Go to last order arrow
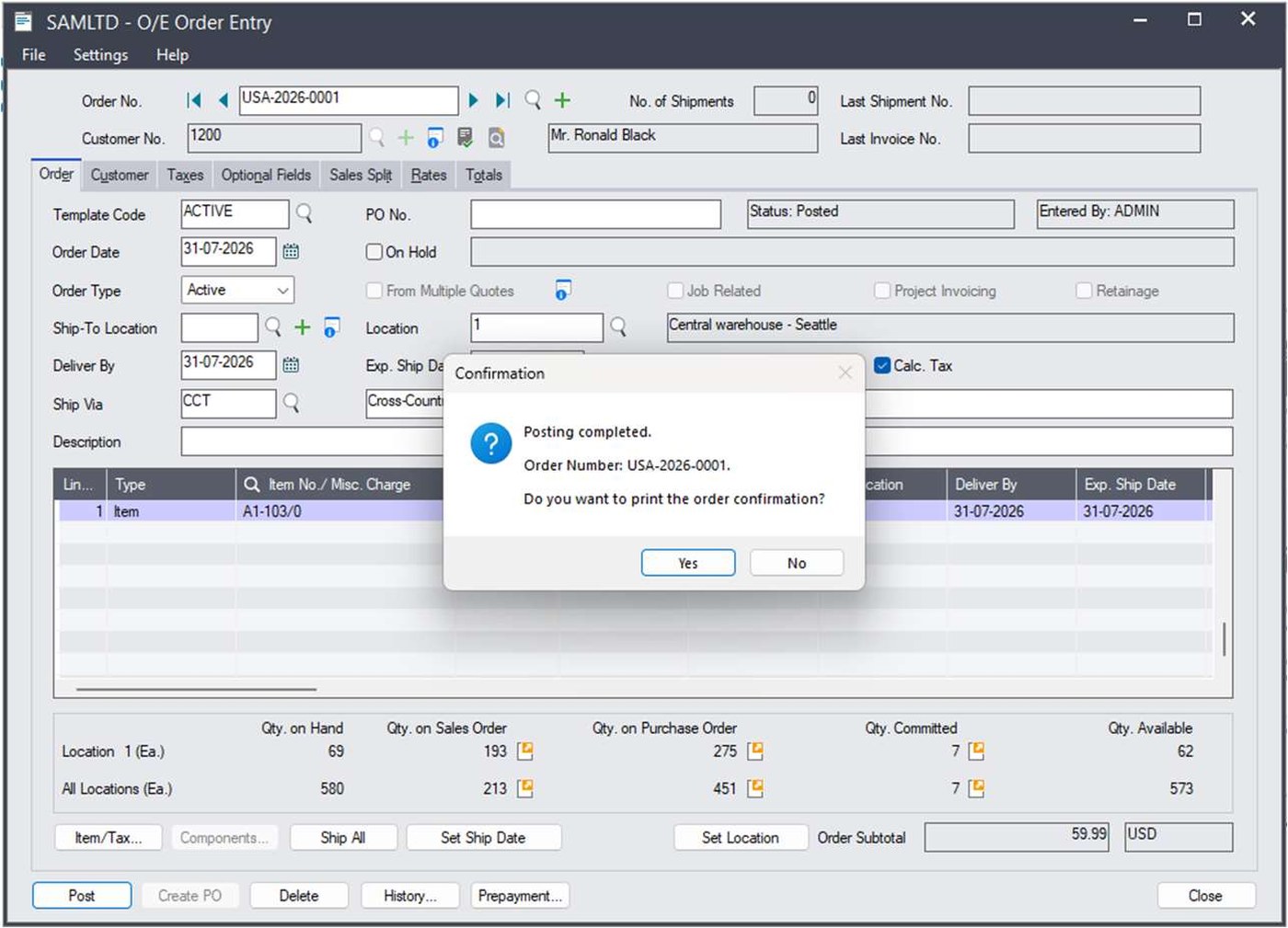Viewport: 1288px width, 928px height. [502, 100]
